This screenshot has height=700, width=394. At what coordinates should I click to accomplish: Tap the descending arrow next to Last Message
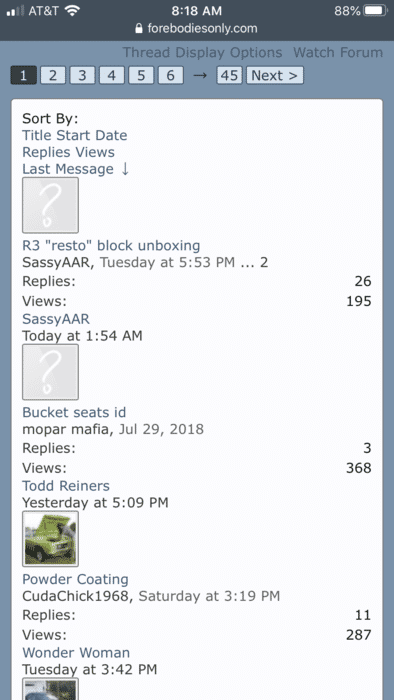125,169
